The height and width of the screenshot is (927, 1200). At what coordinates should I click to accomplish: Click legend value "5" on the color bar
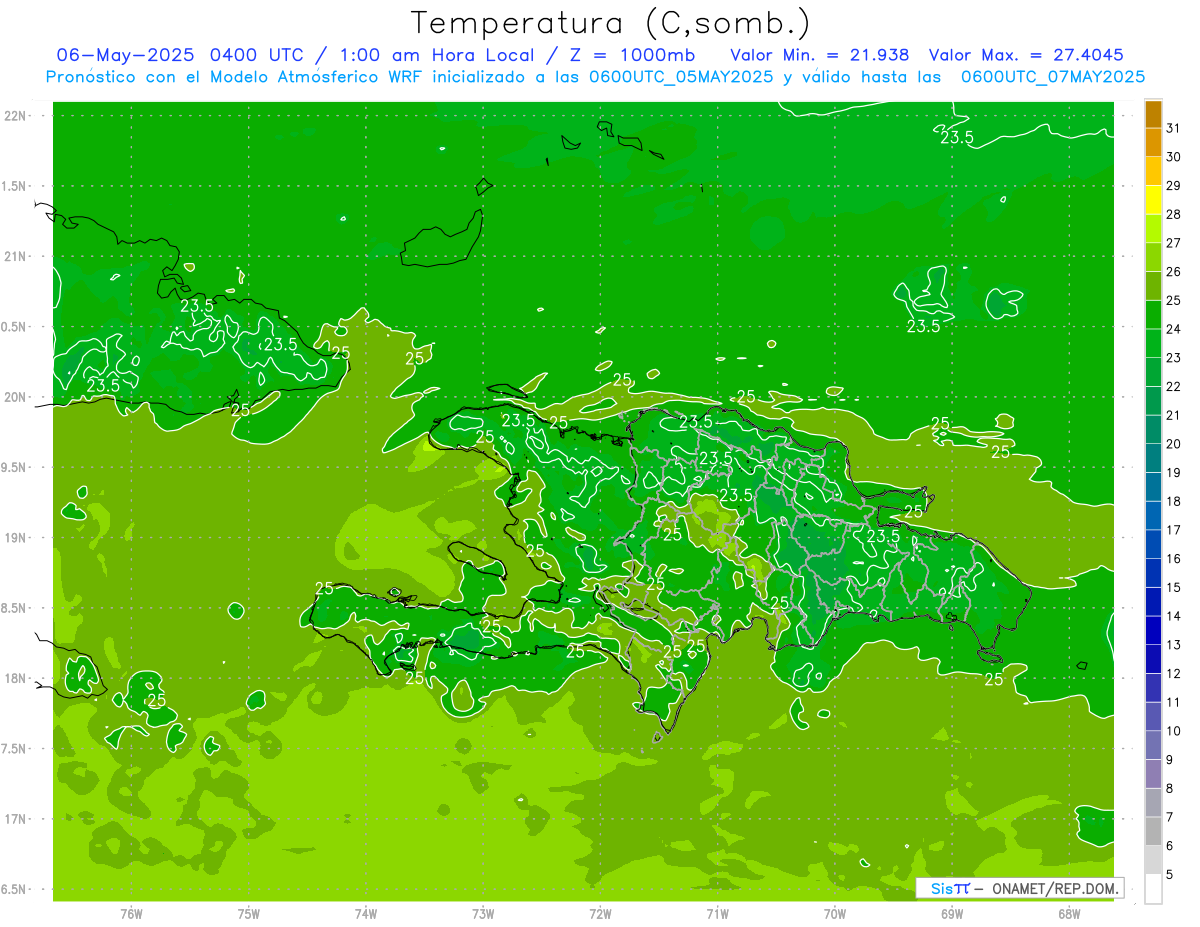point(1170,874)
